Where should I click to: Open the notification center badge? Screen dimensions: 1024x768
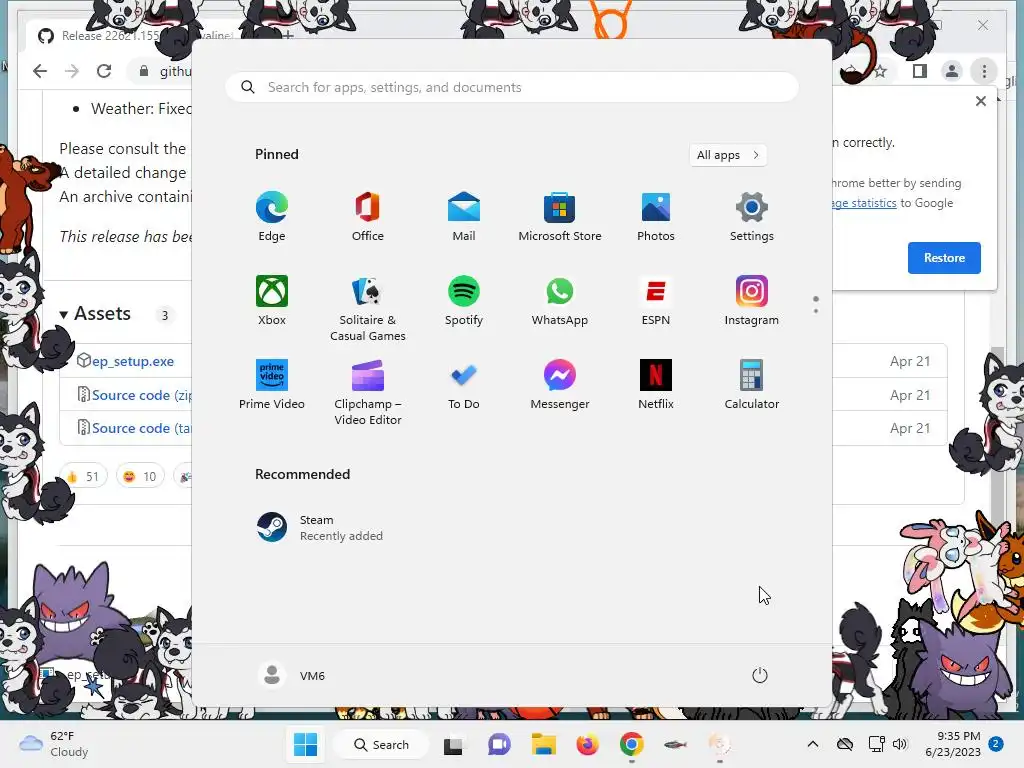coord(996,744)
